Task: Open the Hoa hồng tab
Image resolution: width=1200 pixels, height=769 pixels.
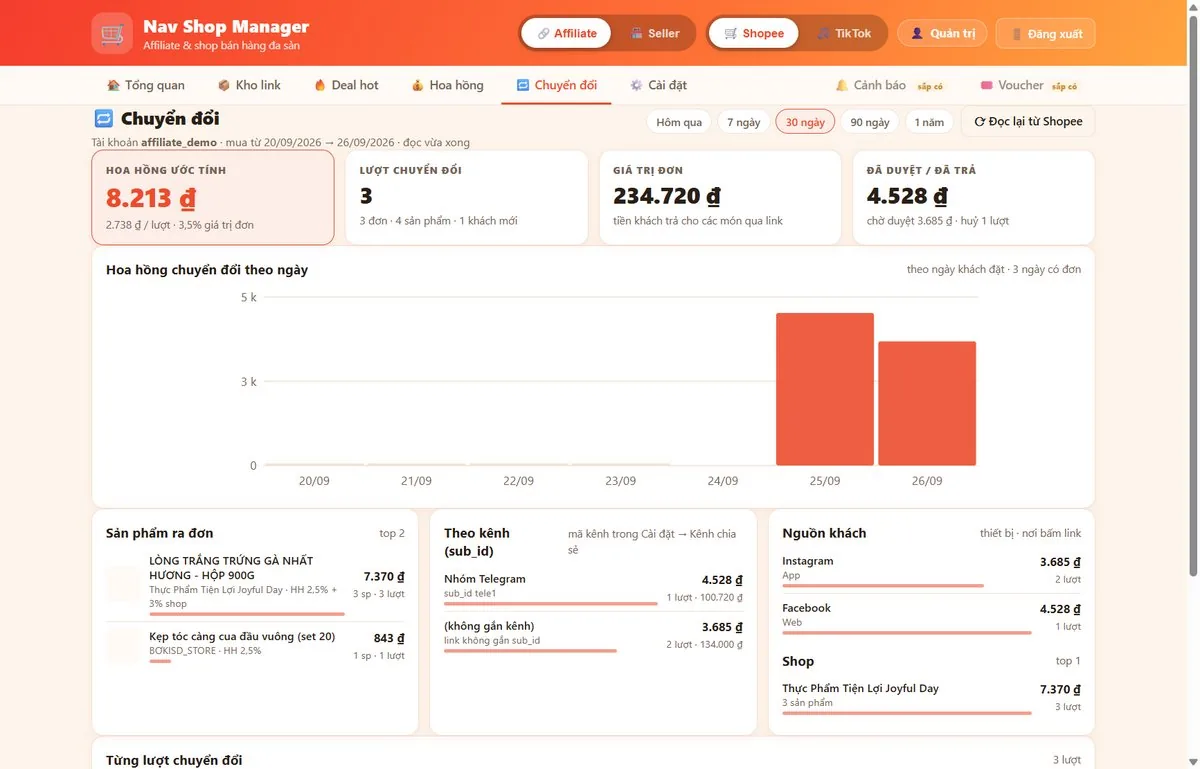Action: [447, 85]
